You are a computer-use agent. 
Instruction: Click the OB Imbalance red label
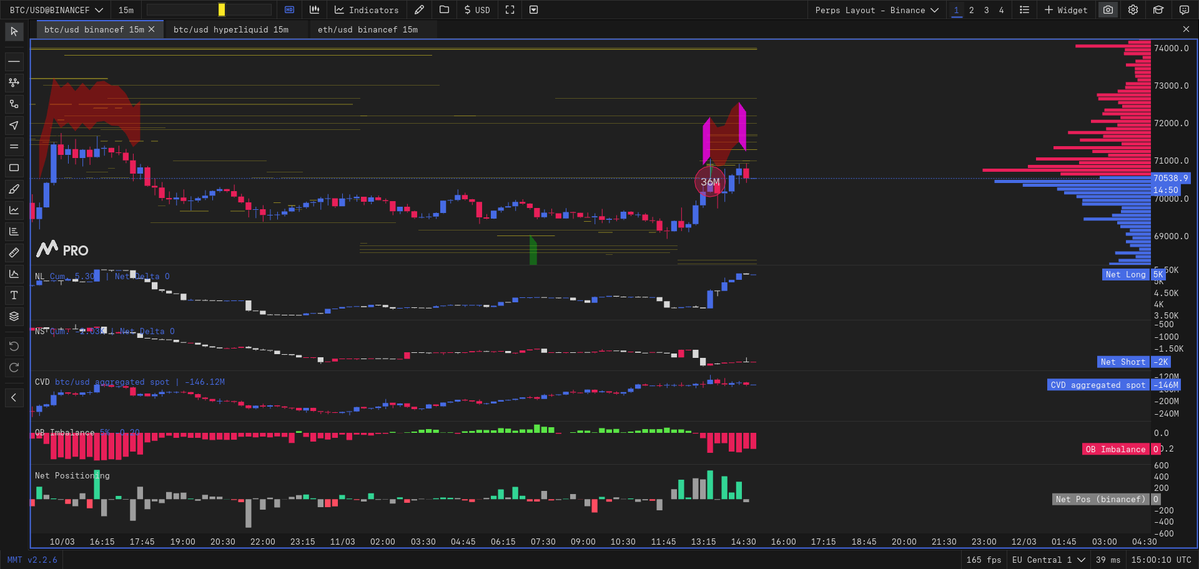coord(1117,450)
